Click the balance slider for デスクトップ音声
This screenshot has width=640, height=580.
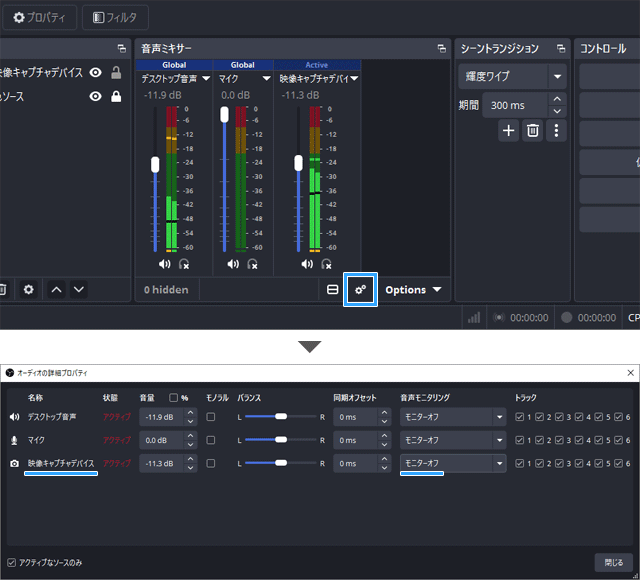[280, 416]
